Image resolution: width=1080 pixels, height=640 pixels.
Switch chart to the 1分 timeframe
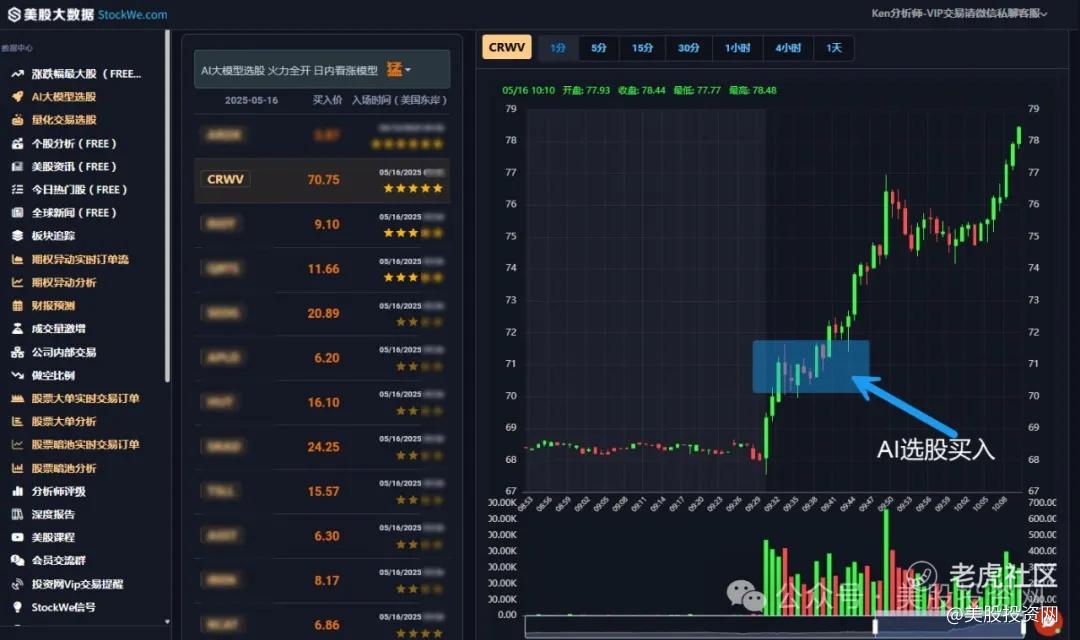click(558, 48)
